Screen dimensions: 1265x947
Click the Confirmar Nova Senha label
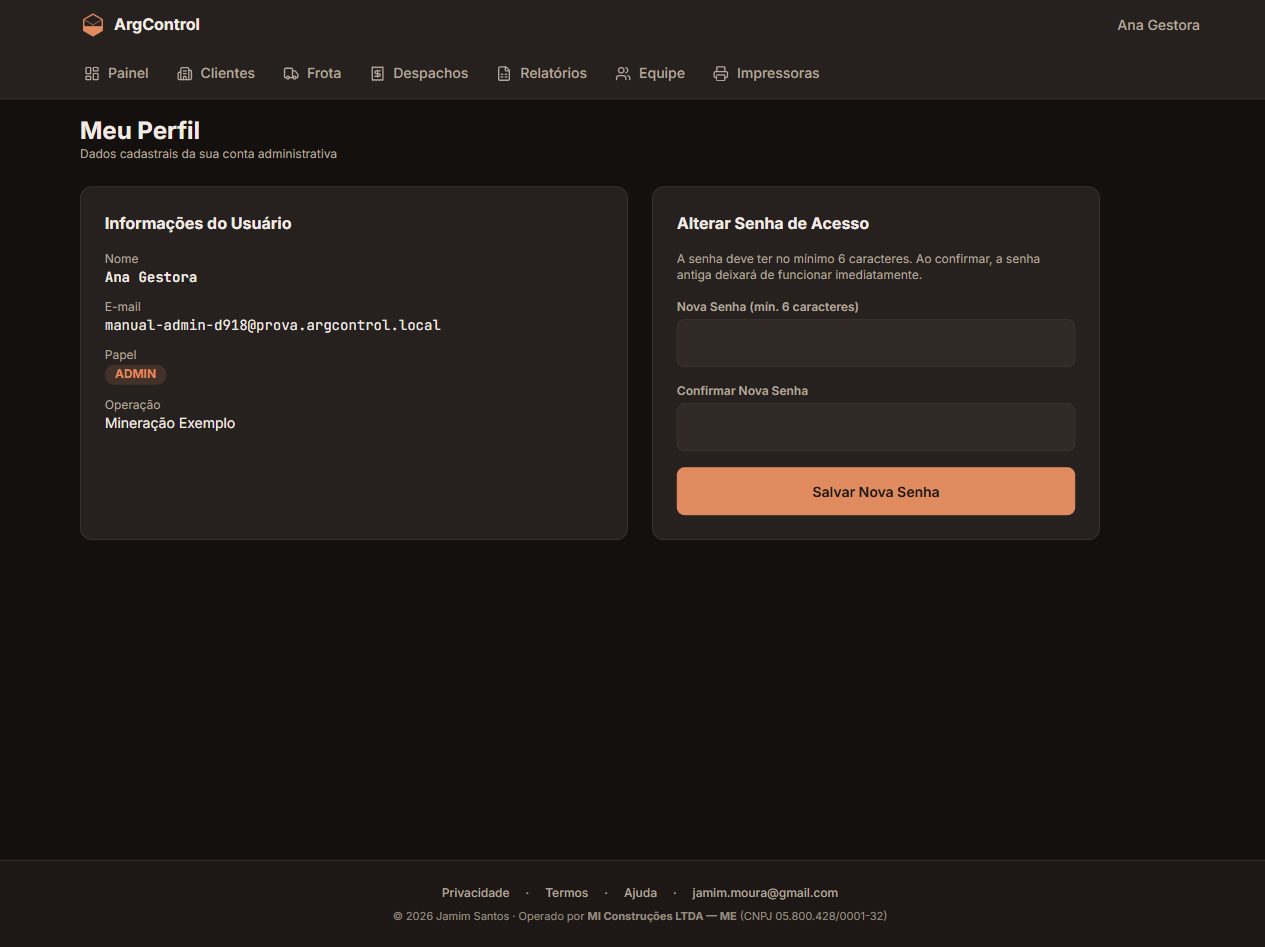click(742, 391)
